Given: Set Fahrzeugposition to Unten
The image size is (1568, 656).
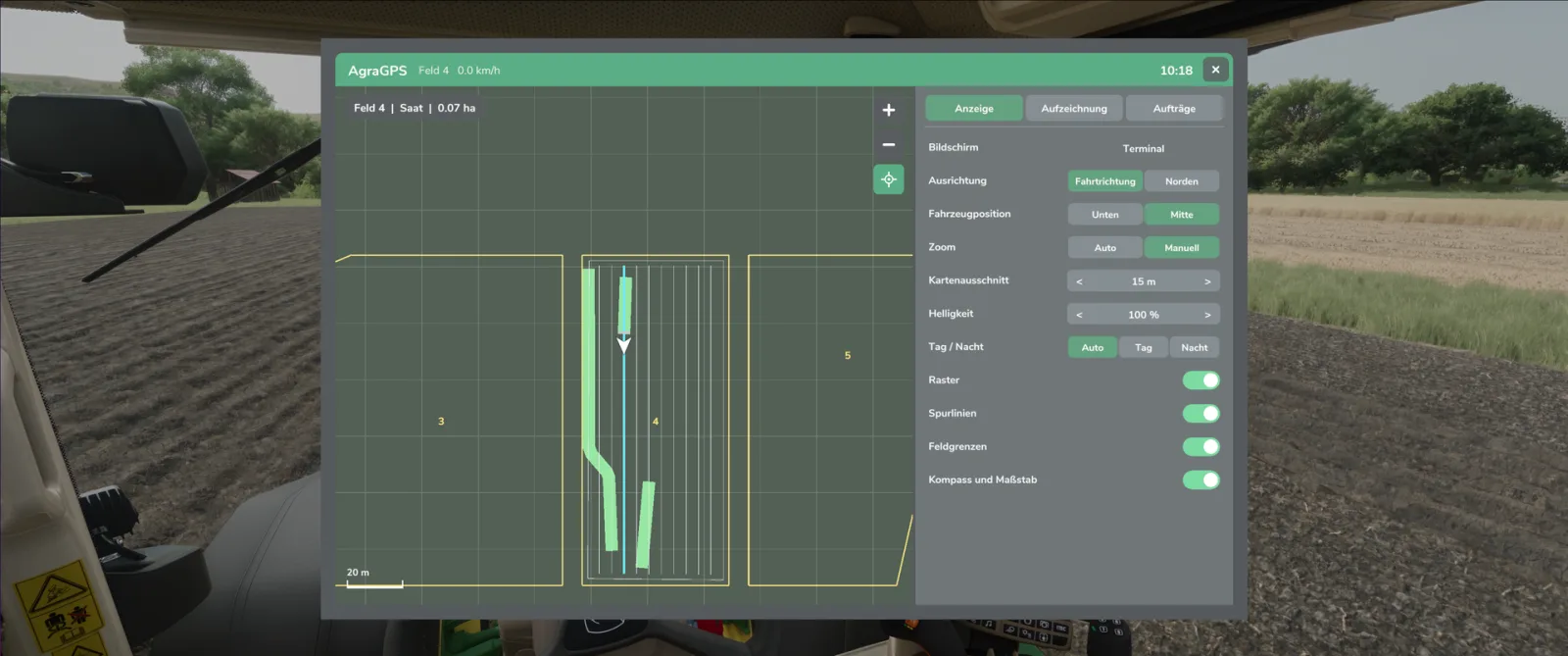Looking at the screenshot, I should click(x=1105, y=215).
